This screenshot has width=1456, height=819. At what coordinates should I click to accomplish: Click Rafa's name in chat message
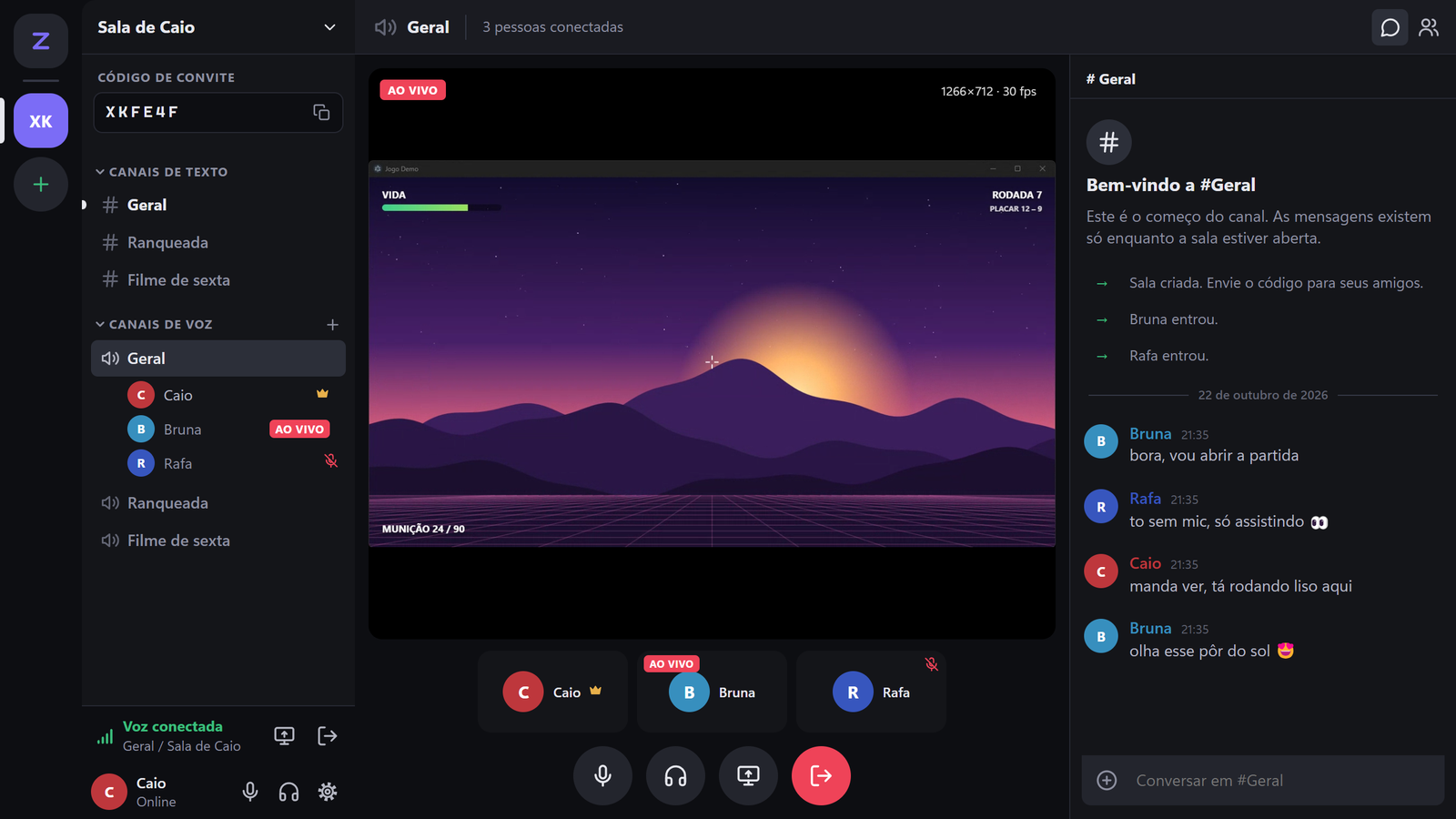coord(1145,499)
